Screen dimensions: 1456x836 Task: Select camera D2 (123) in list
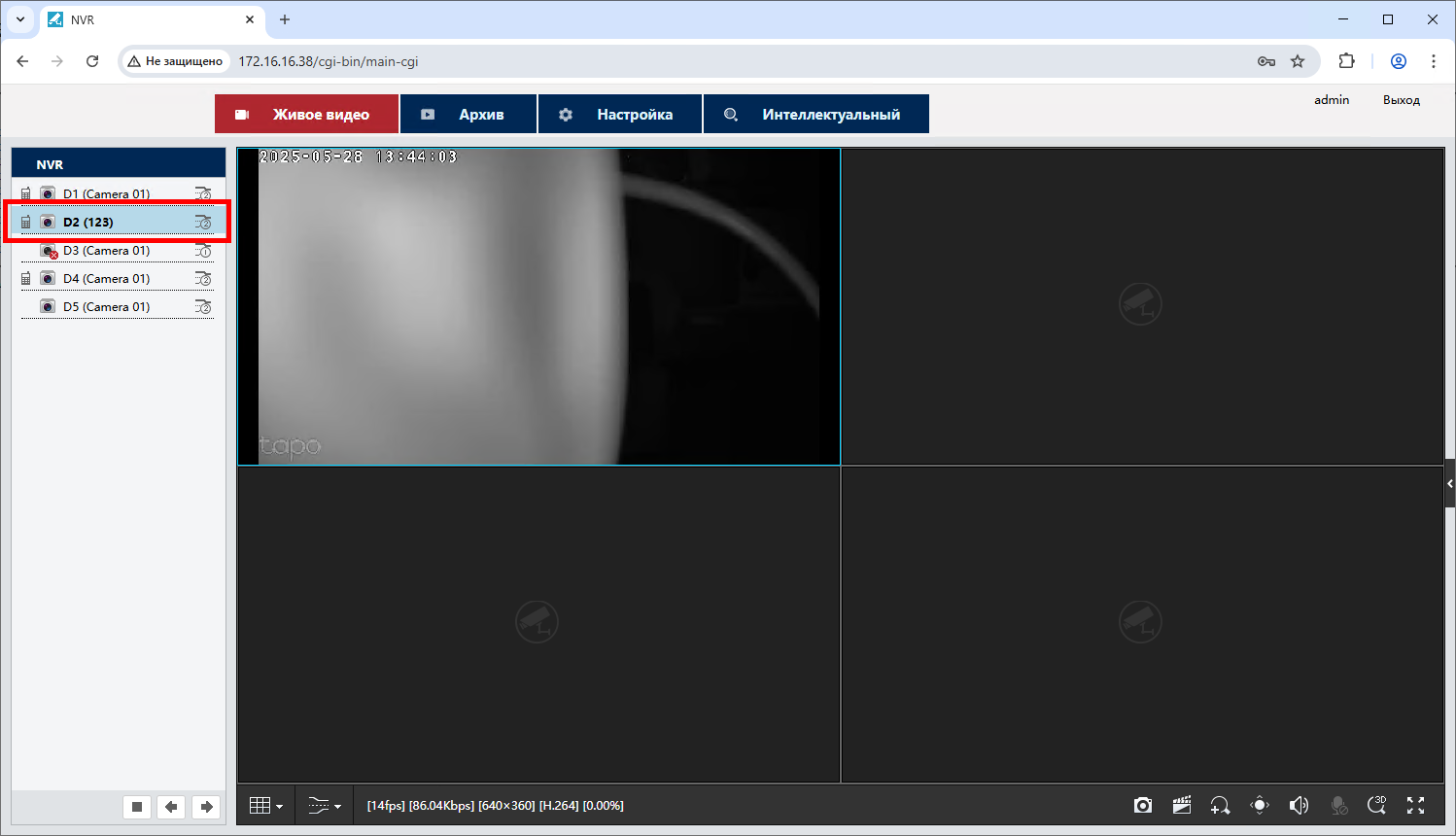[117, 223]
